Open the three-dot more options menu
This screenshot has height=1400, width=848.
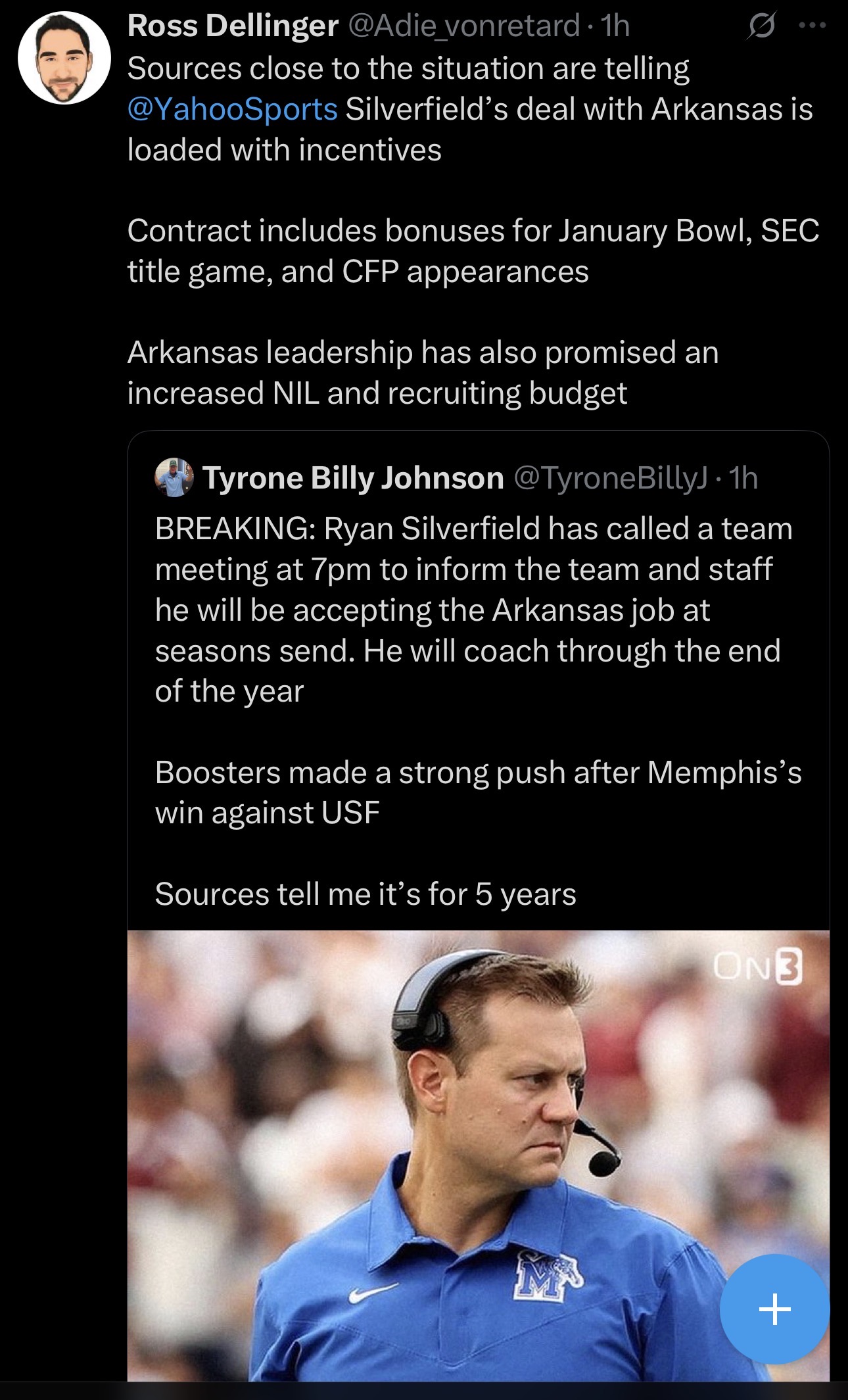(811, 26)
